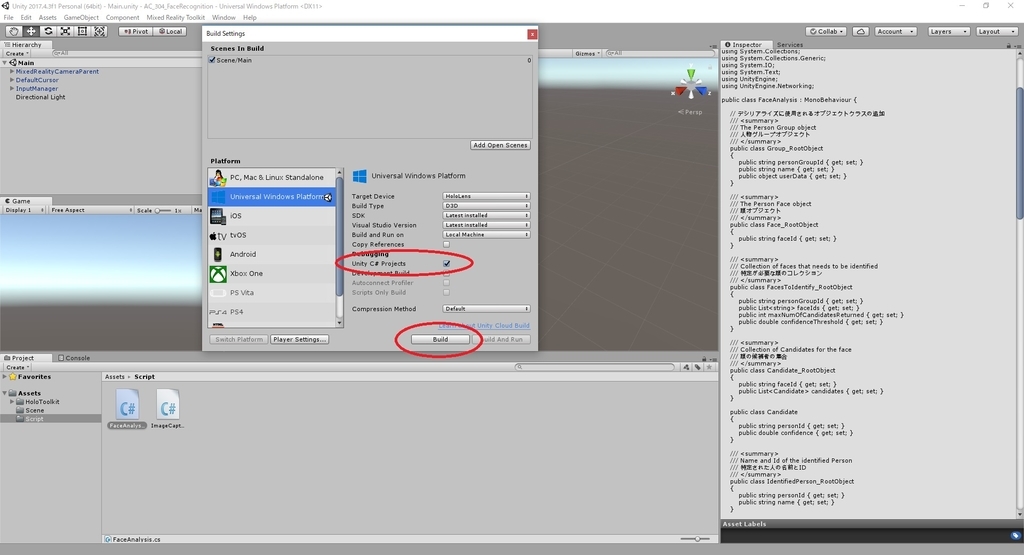
Task: Toggle Local handle rotation button
Action: pyautogui.click(x=170, y=31)
